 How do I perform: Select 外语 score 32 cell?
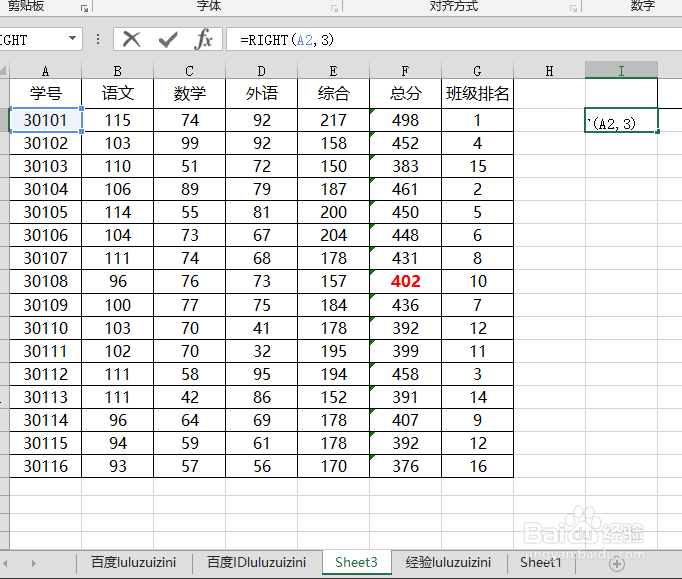pos(261,351)
